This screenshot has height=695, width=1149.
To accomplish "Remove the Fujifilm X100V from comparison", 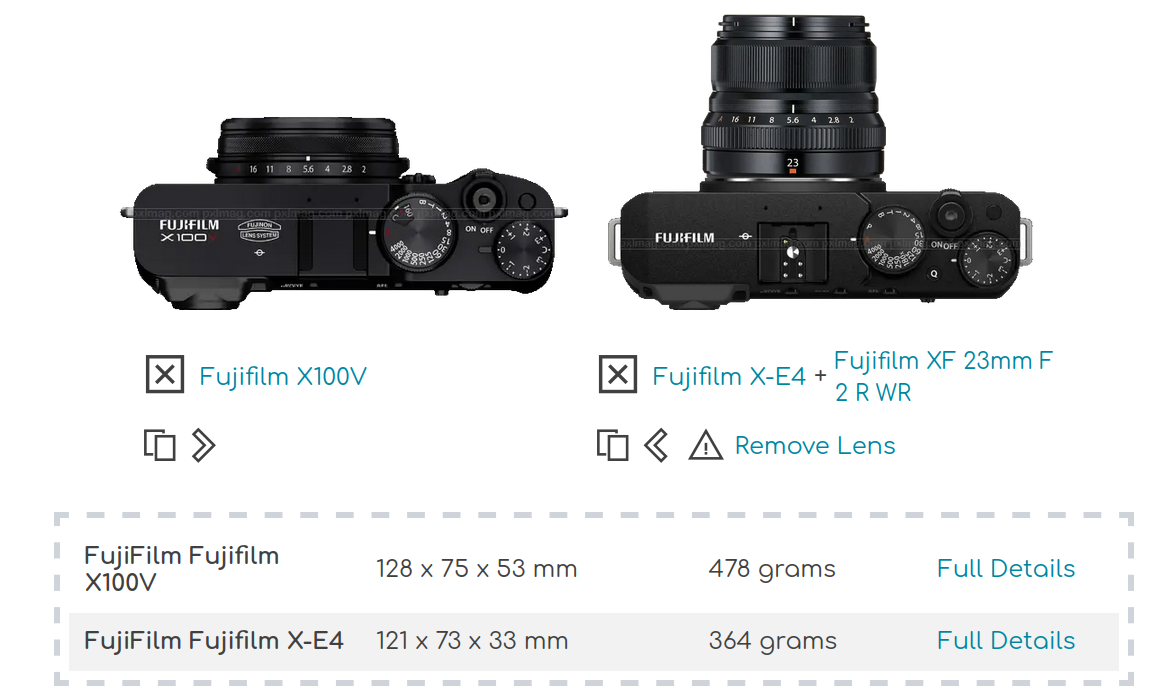I will click(165, 375).
